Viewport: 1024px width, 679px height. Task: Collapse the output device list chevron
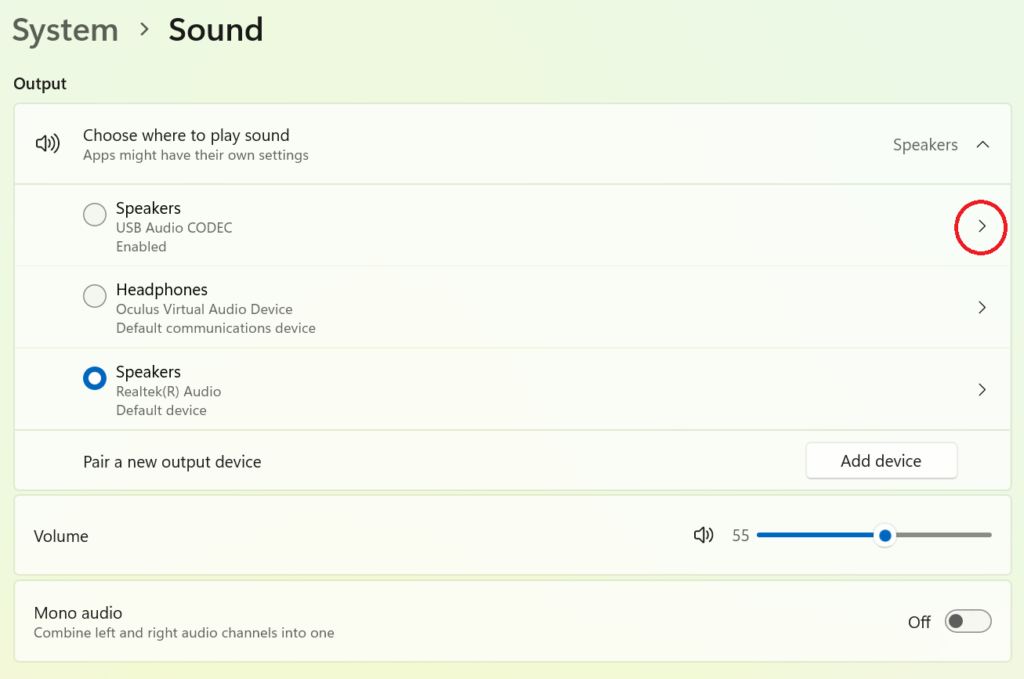982,145
